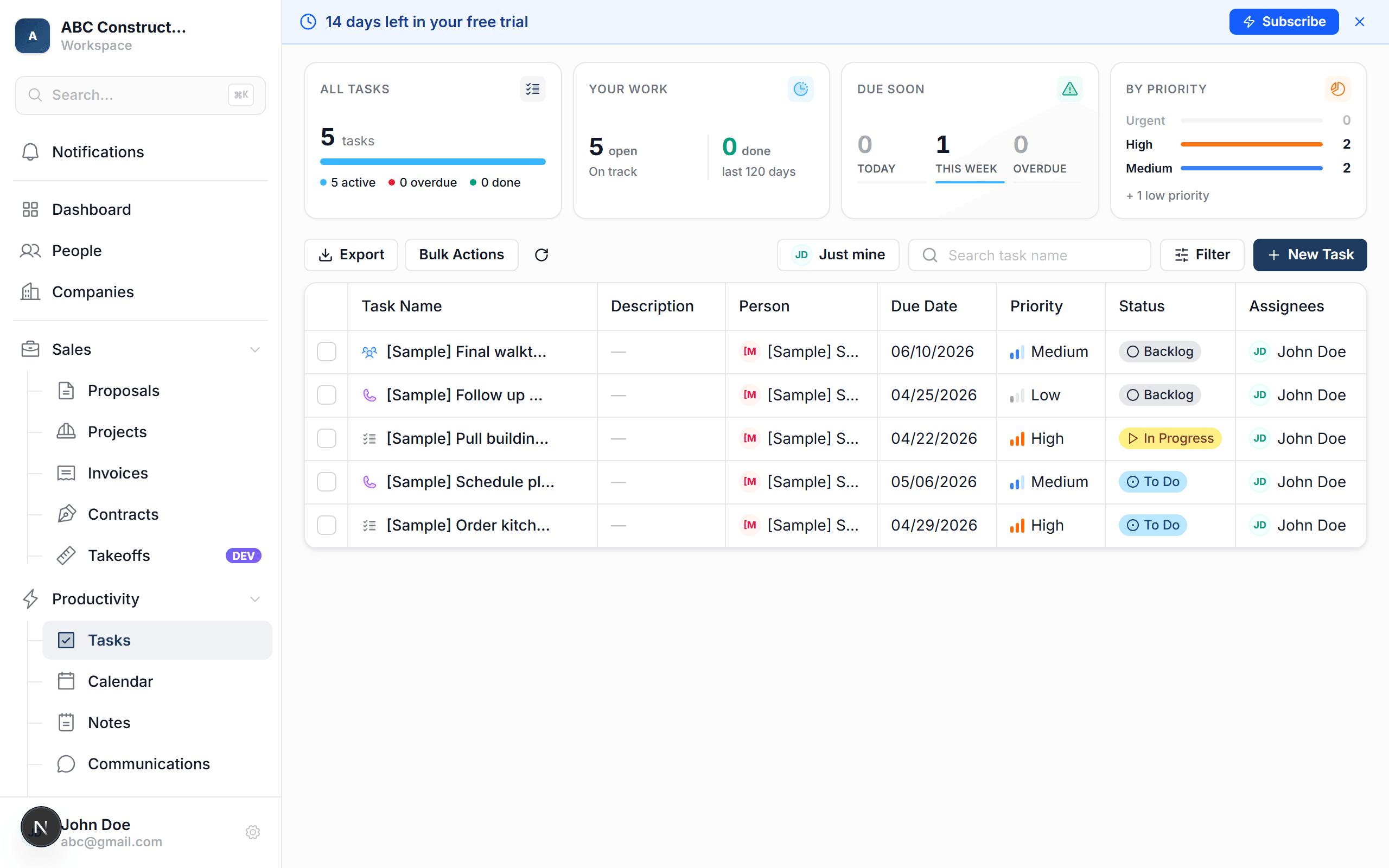Image resolution: width=1389 pixels, height=868 pixels.
Task: Collapse the Productivity section chevron
Action: [x=255, y=599]
